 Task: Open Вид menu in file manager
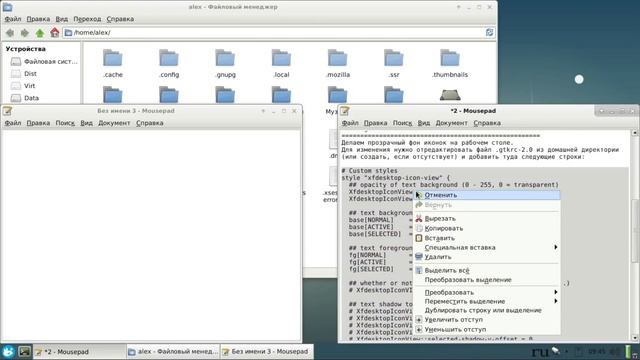click(62, 19)
